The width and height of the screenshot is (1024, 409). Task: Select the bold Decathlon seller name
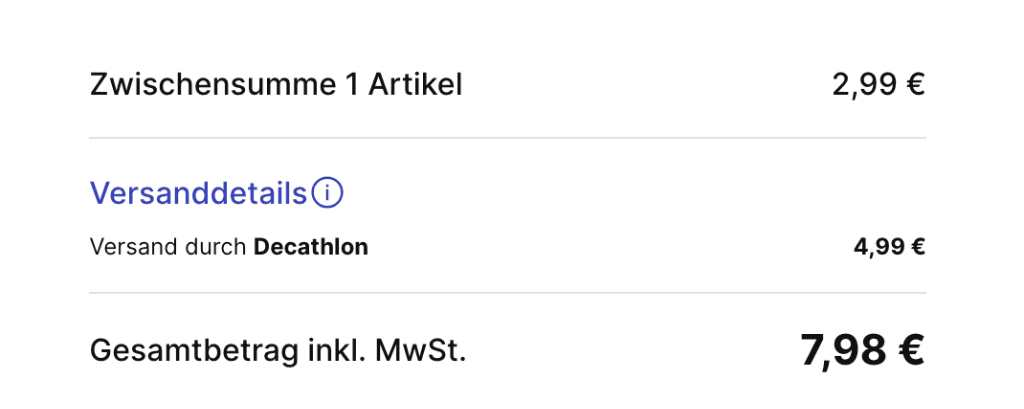point(311,247)
